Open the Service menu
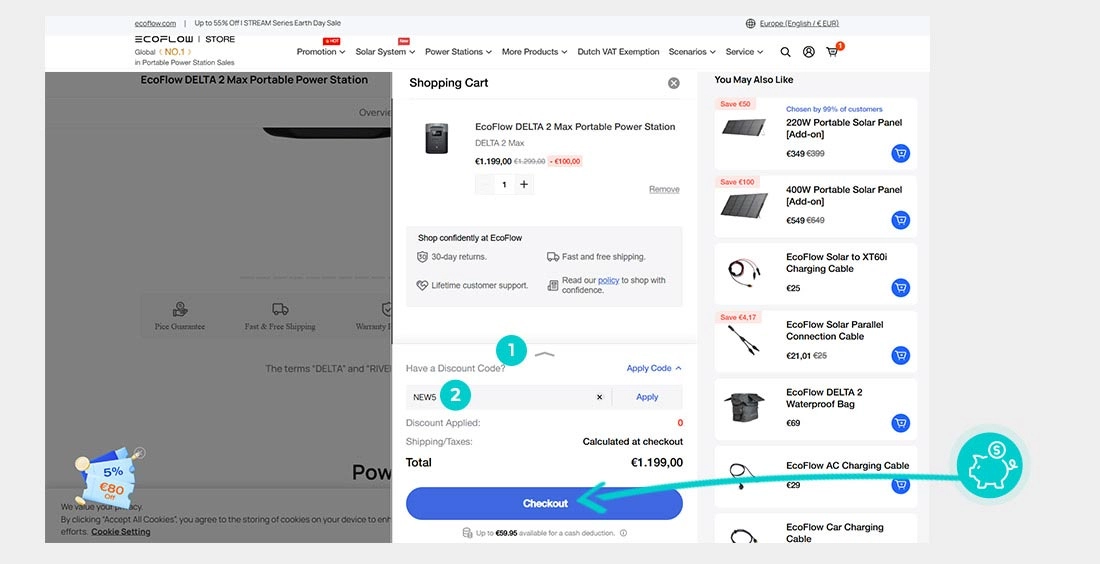Image resolution: width=1100 pixels, height=564 pixels. coord(744,52)
